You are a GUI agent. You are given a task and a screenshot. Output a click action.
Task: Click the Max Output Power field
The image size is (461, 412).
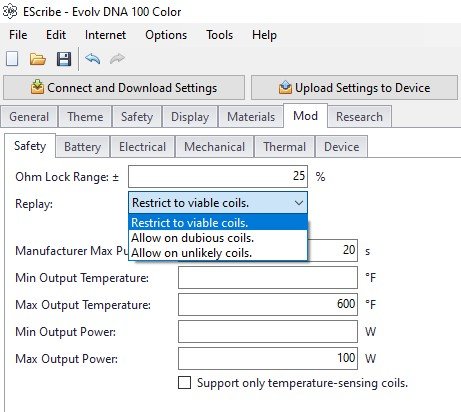268,358
